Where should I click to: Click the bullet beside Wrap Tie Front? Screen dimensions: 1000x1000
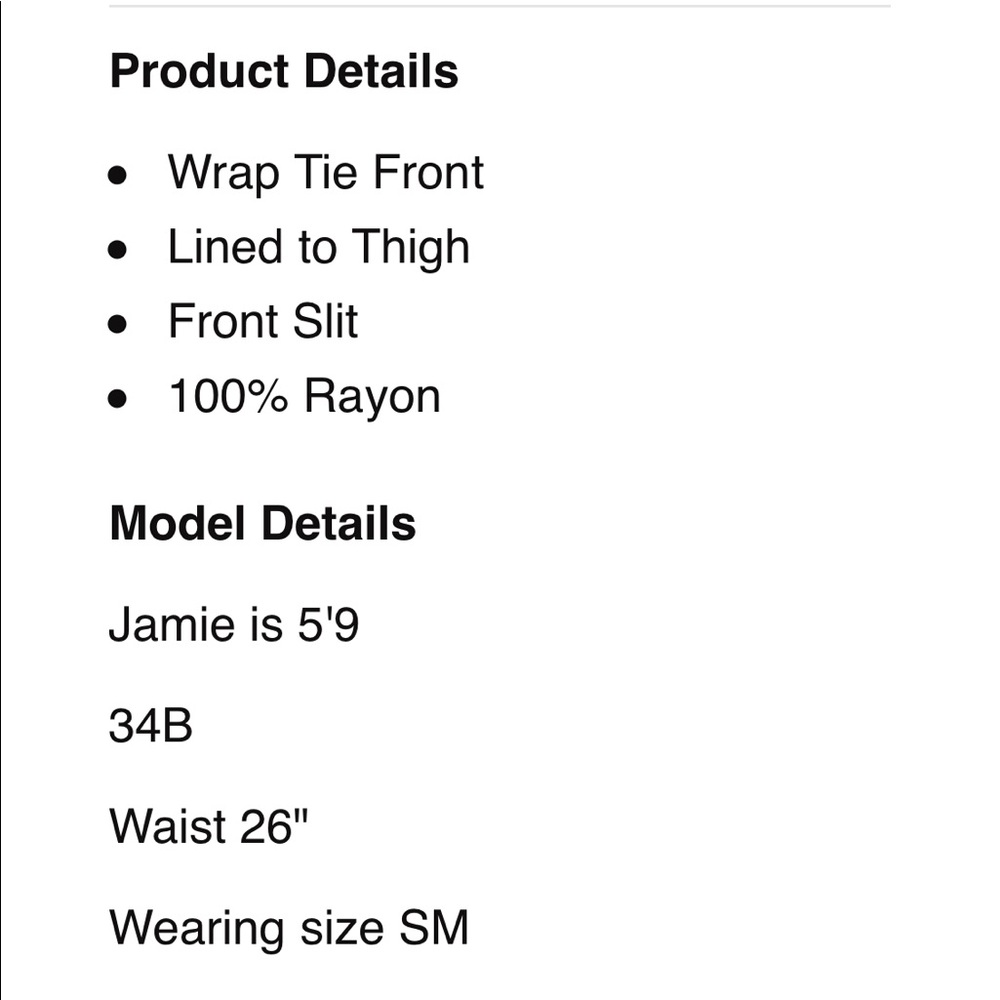pyautogui.click(x=118, y=174)
